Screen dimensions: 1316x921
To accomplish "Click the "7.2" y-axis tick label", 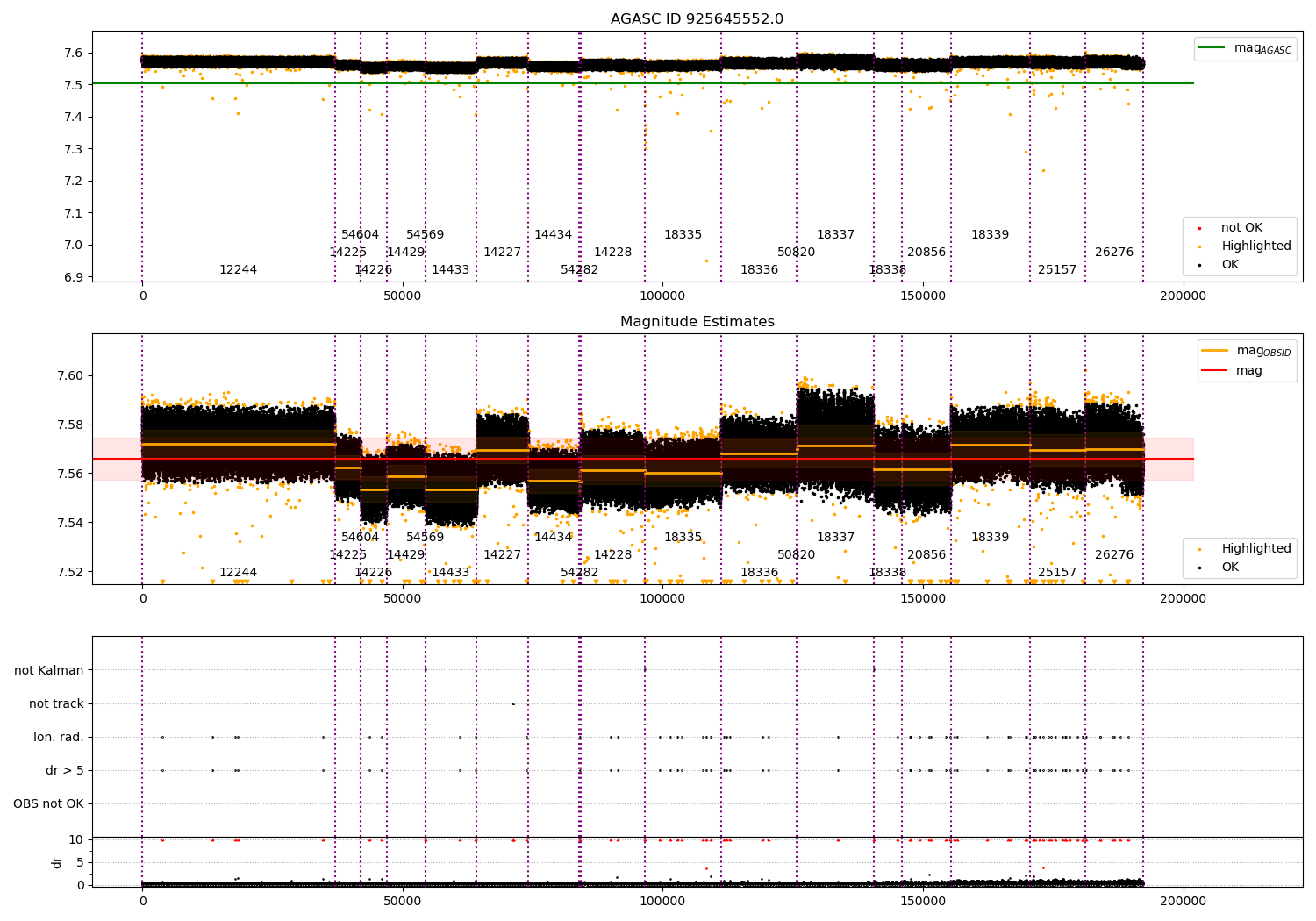I will [x=75, y=182].
